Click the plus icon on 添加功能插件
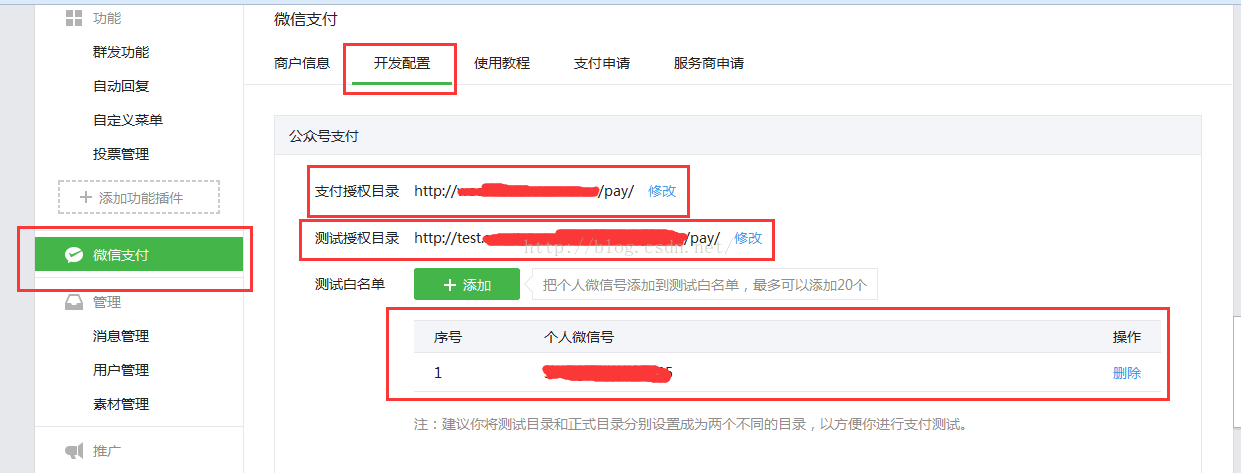 [86, 197]
